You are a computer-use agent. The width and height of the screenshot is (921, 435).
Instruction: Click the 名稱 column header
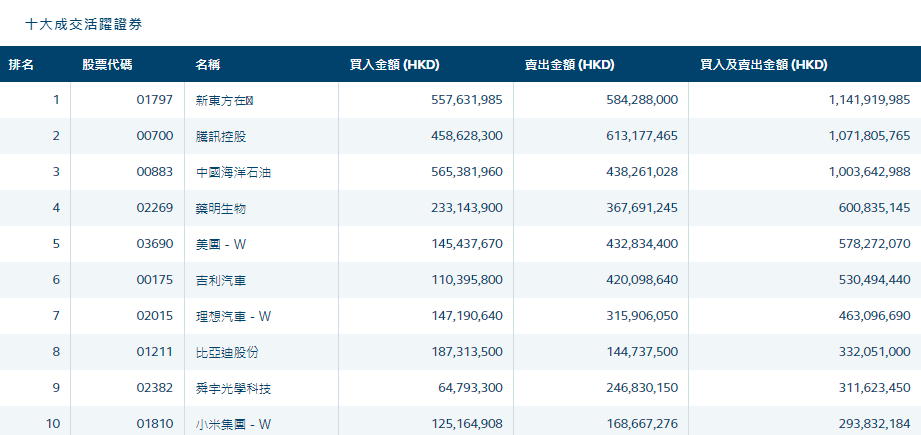208,65
